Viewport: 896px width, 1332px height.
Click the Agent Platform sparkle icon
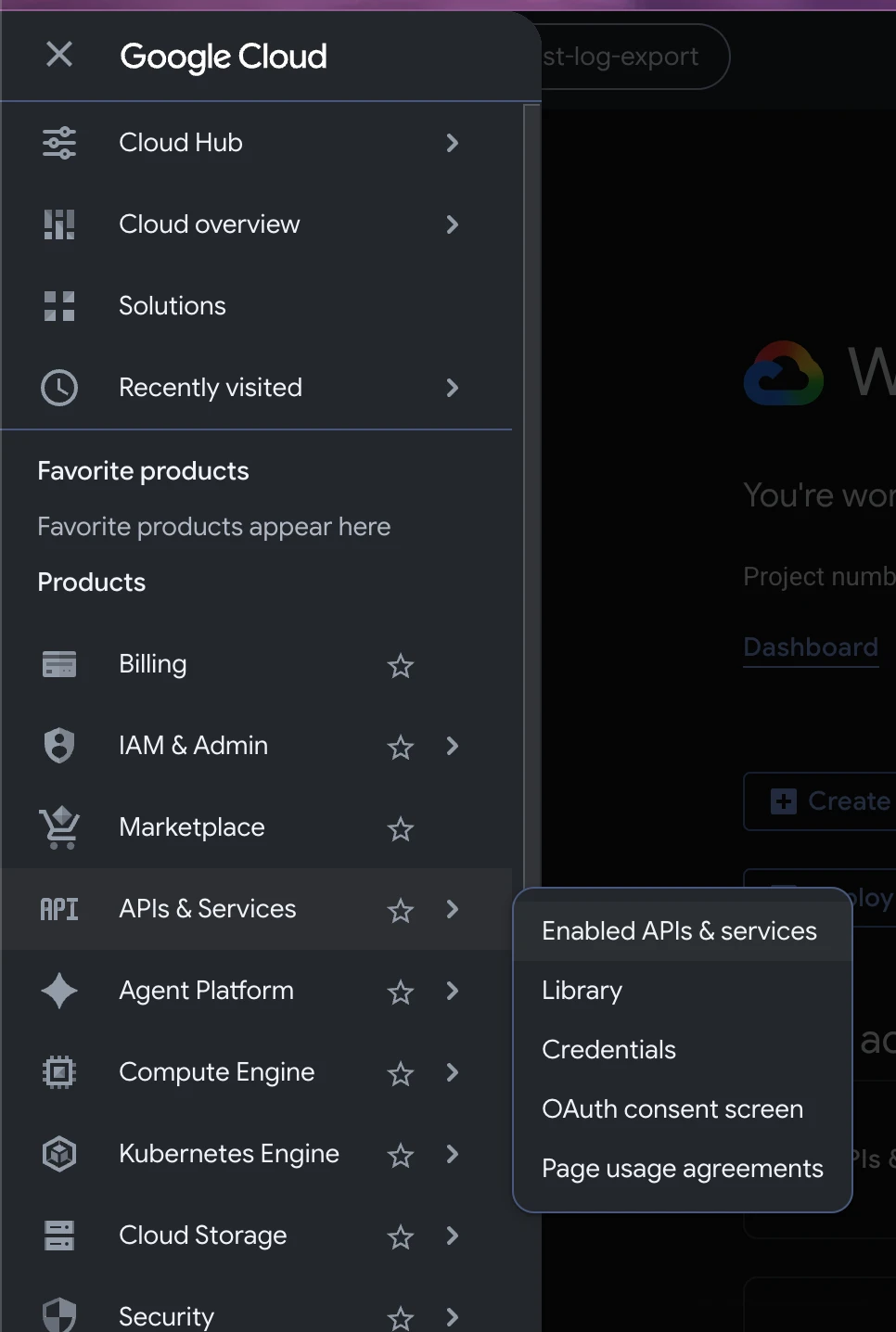(x=59, y=991)
